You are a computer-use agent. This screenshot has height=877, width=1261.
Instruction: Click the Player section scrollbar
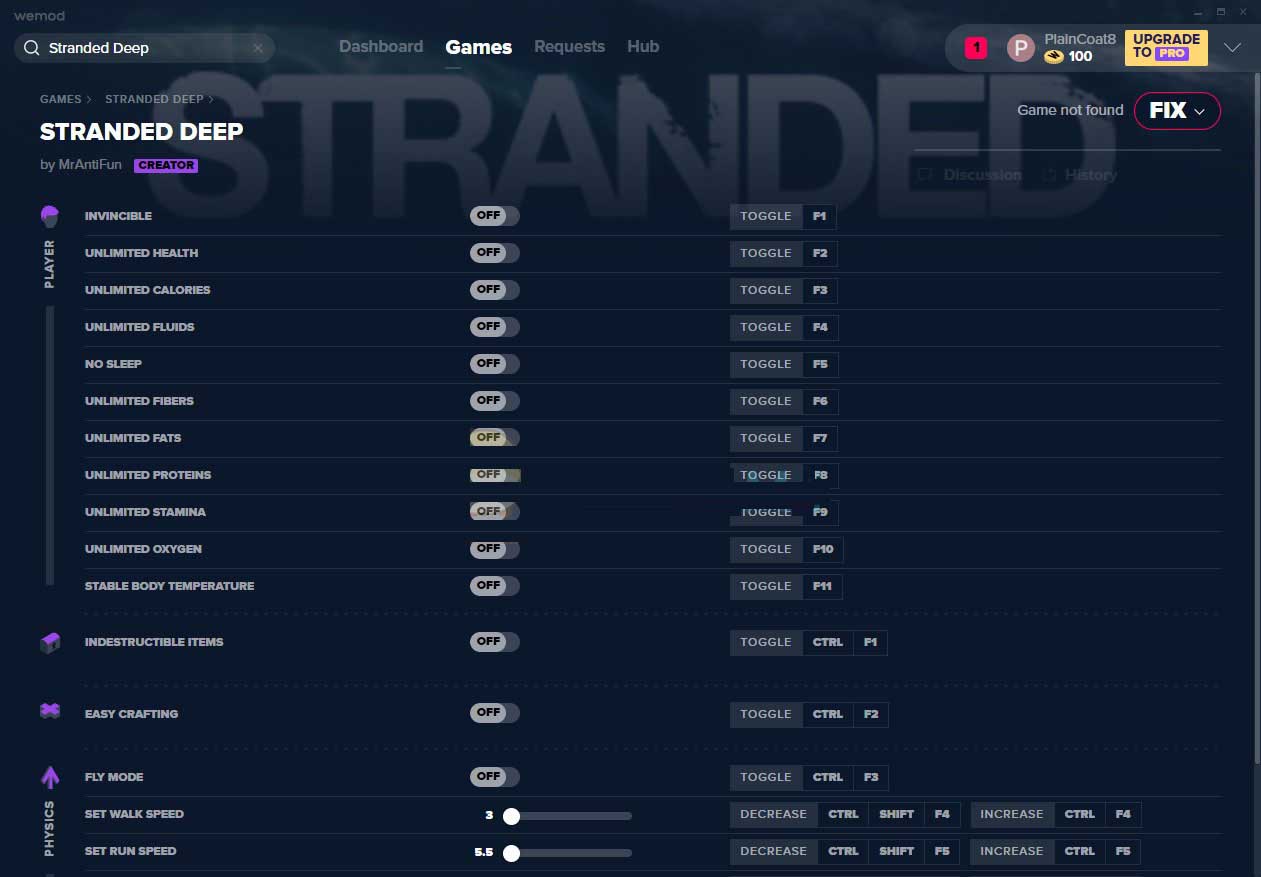[50, 445]
